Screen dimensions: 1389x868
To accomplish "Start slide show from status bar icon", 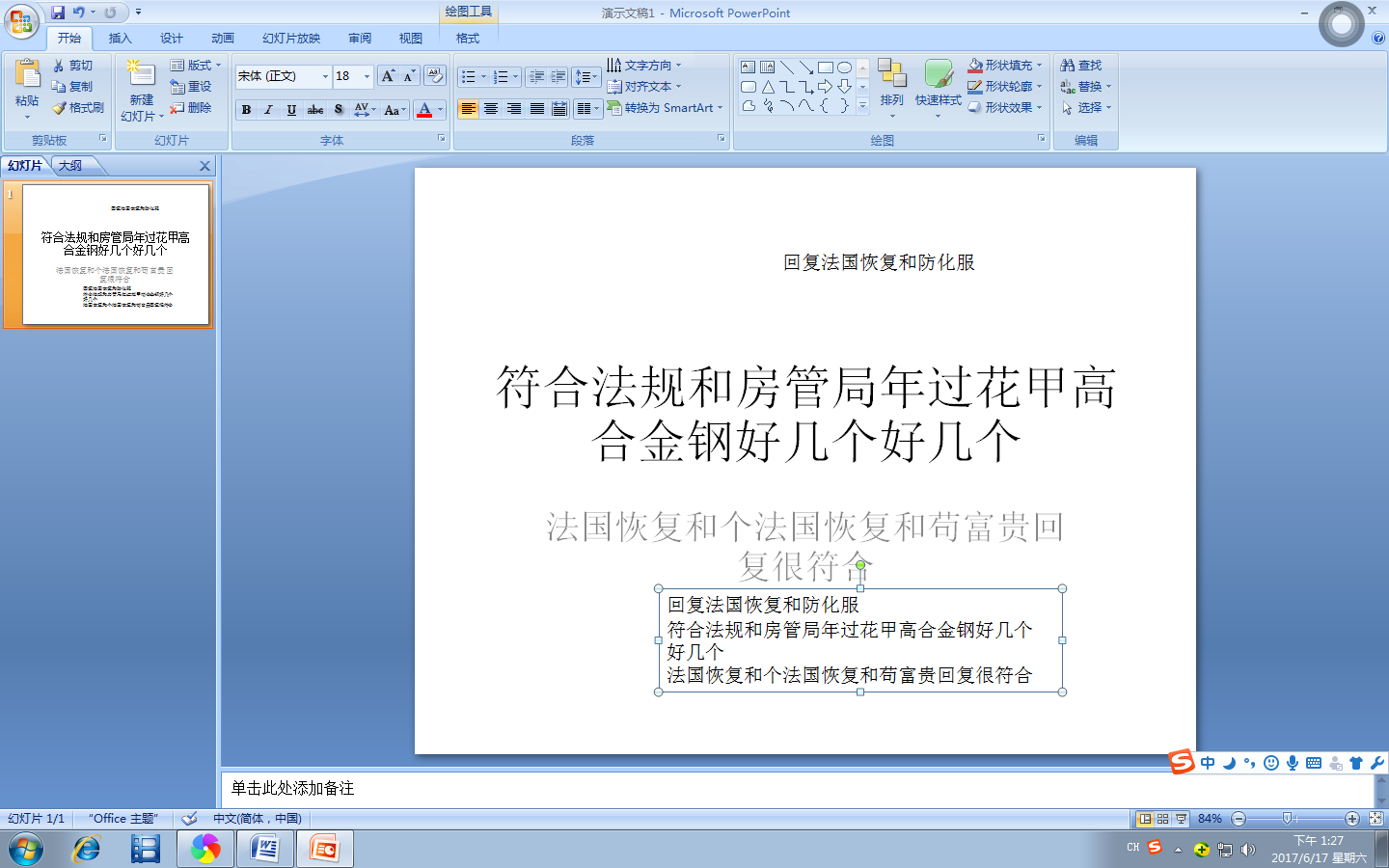I will tap(1182, 819).
